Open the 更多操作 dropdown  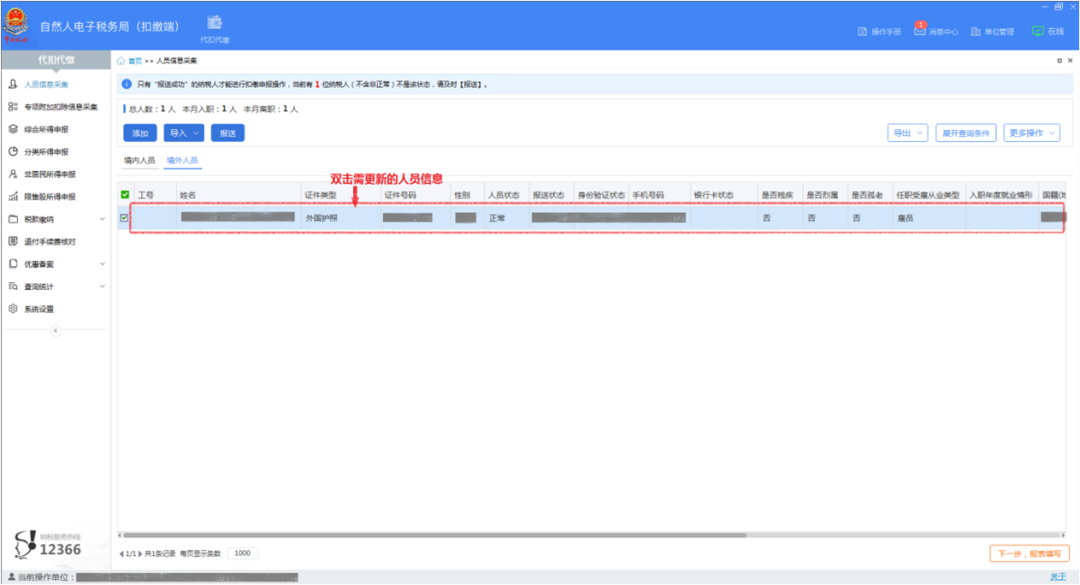pos(1031,133)
